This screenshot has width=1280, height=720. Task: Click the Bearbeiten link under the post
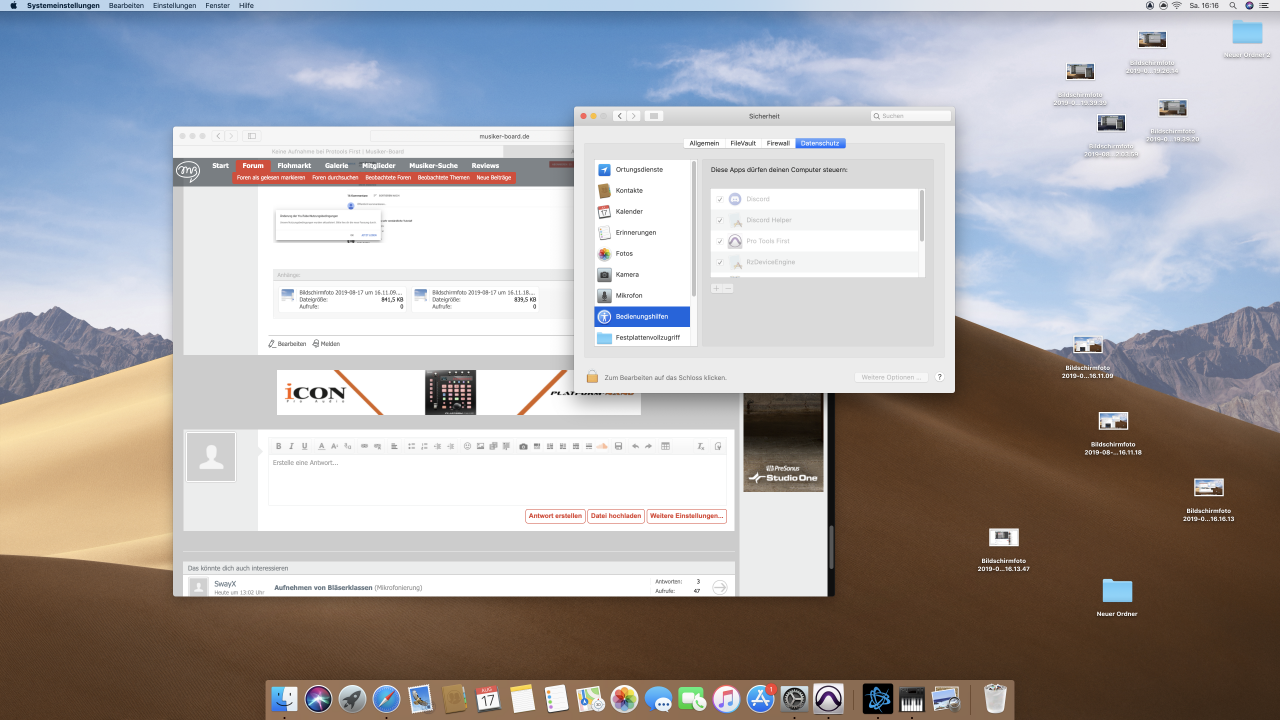(288, 343)
